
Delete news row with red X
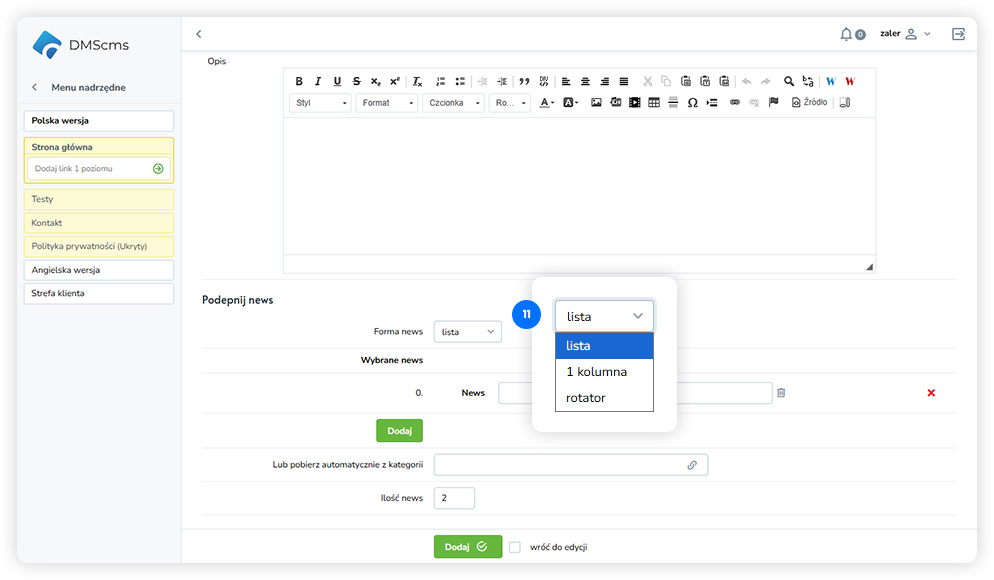[x=931, y=393]
